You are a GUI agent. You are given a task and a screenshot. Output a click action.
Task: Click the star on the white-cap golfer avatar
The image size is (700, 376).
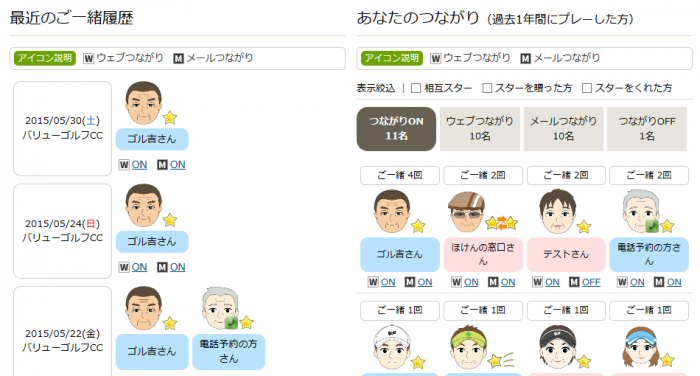(418, 362)
